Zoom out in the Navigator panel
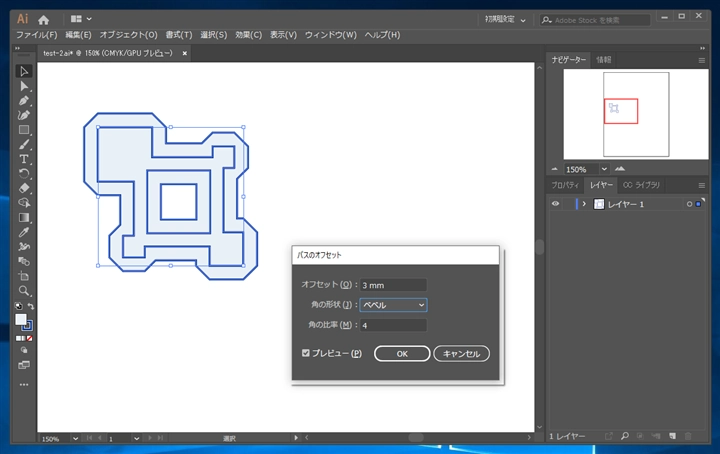Viewport: 720px width, 454px height. coord(555,169)
